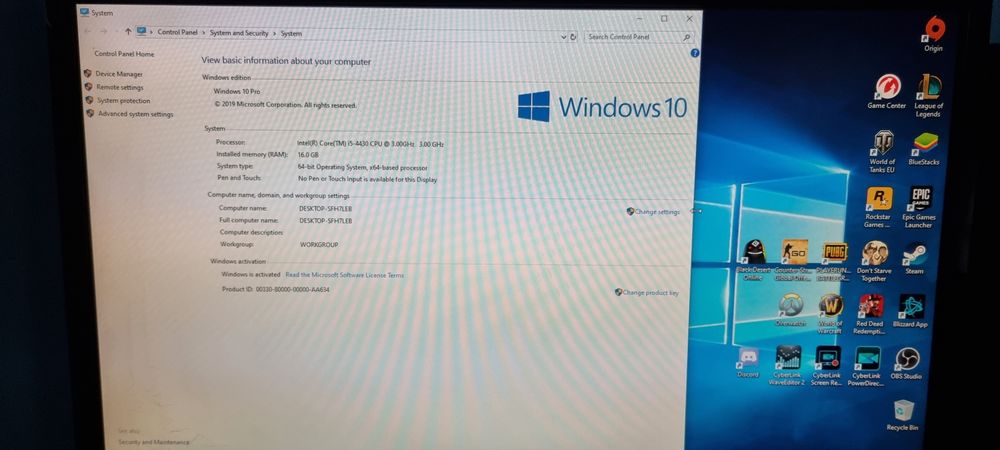
Task: Click the WORKGROUP value text
Action: 319,245
